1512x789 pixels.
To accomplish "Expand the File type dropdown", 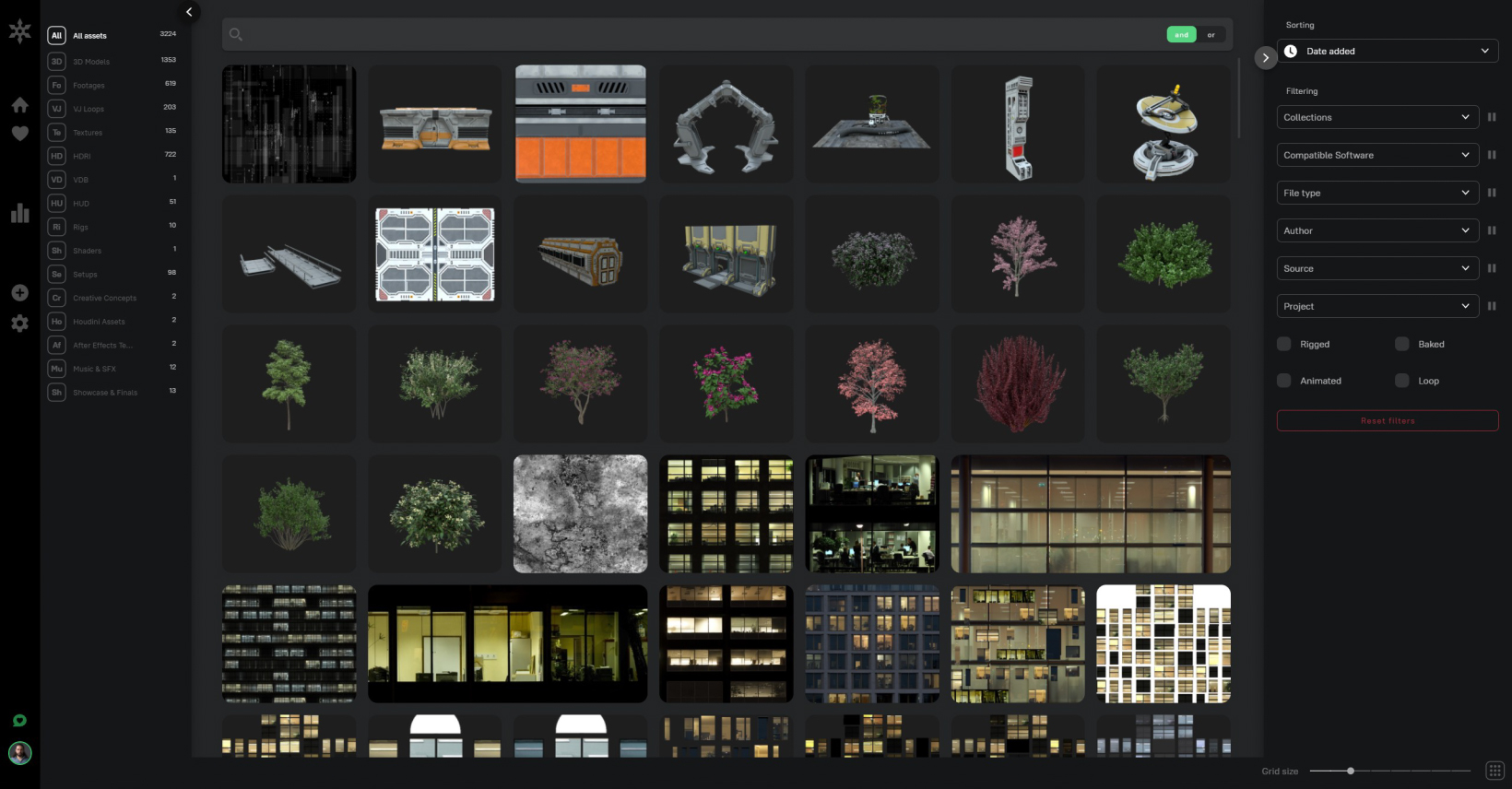I will click(x=1378, y=193).
